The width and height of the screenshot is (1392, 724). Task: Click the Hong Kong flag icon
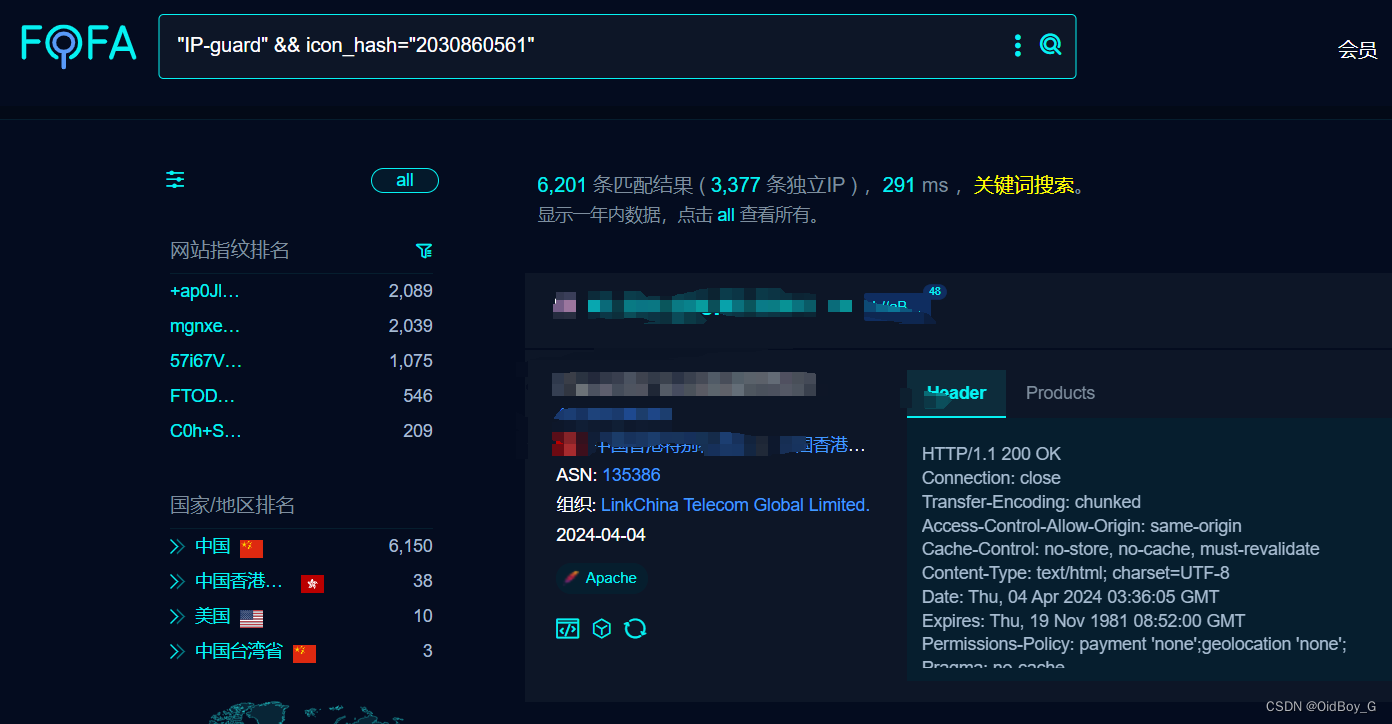pos(312,583)
